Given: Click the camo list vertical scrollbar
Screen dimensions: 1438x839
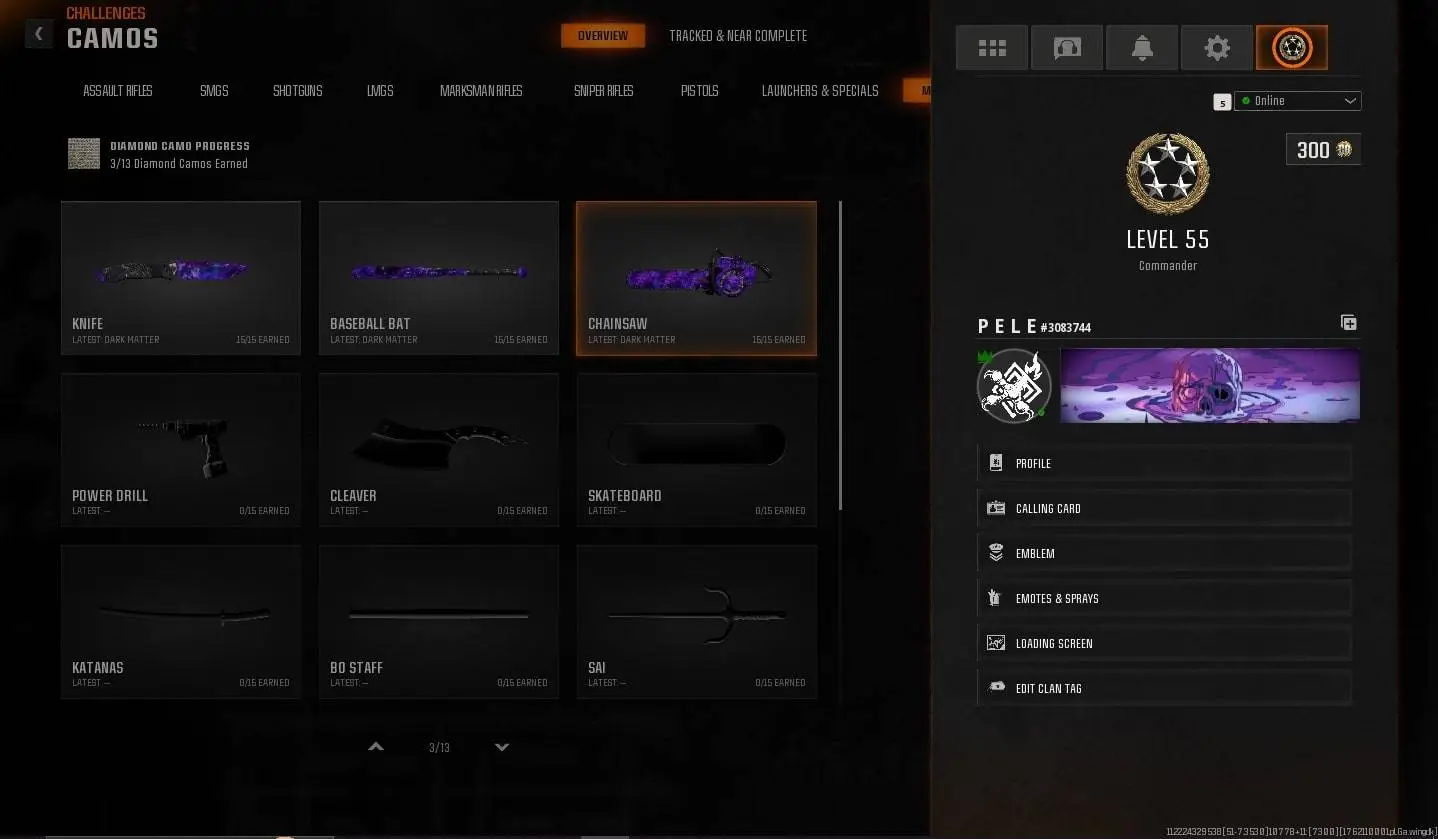Looking at the screenshot, I should coord(840,355).
